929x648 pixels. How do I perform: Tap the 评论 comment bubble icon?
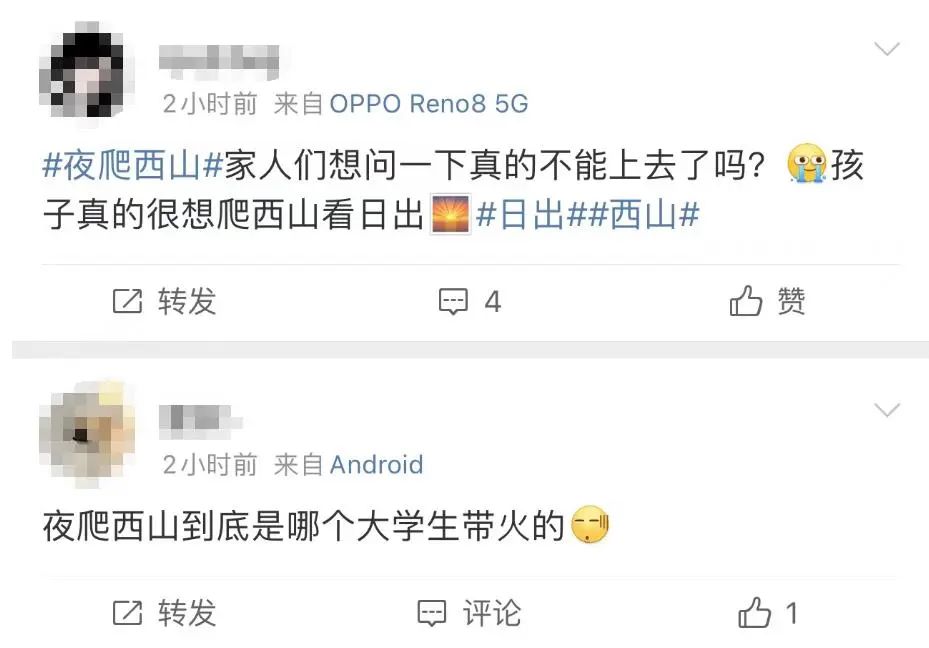[432, 612]
